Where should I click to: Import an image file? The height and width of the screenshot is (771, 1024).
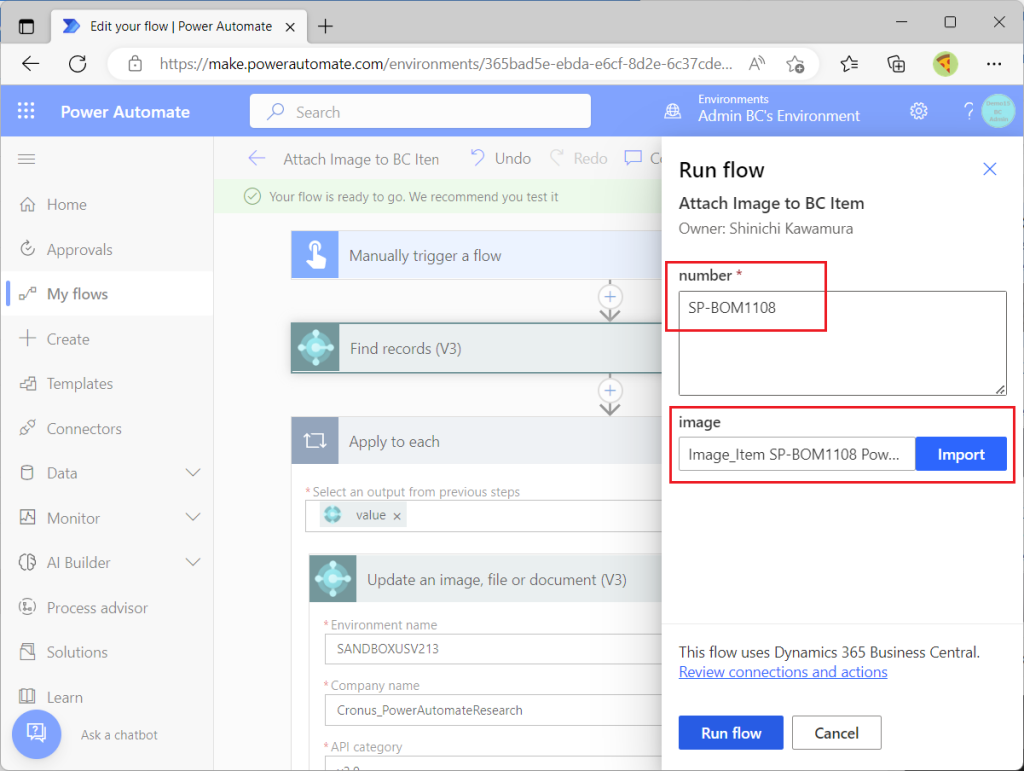(961, 454)
